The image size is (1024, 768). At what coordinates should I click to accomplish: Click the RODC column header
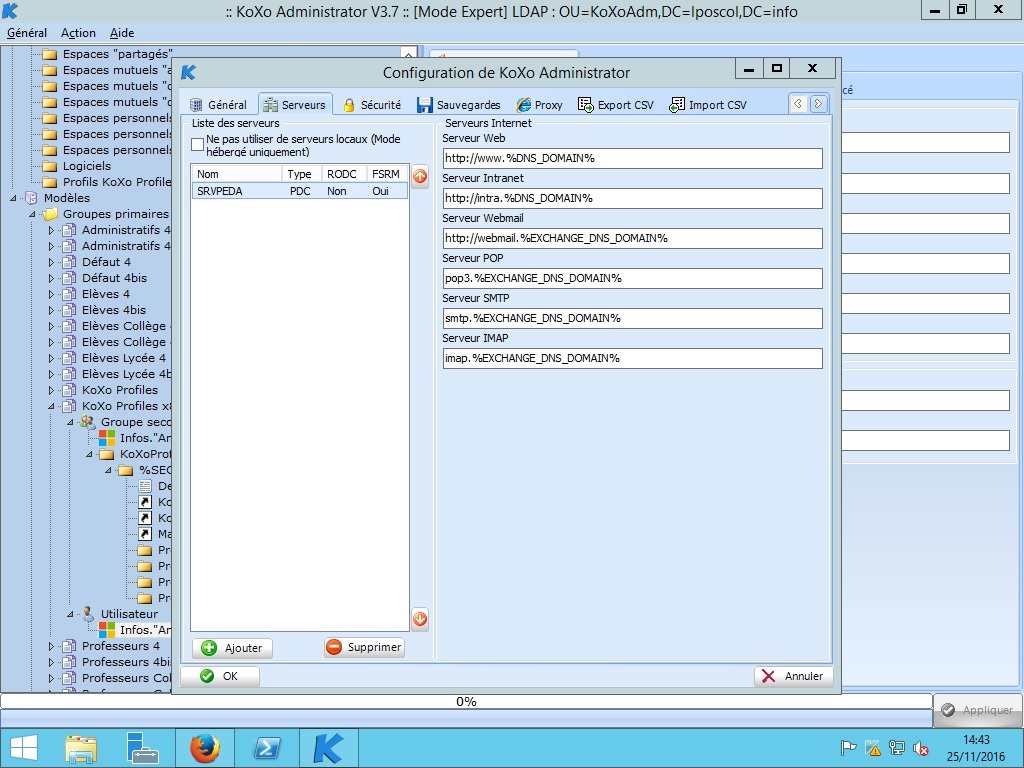[344, 174]
